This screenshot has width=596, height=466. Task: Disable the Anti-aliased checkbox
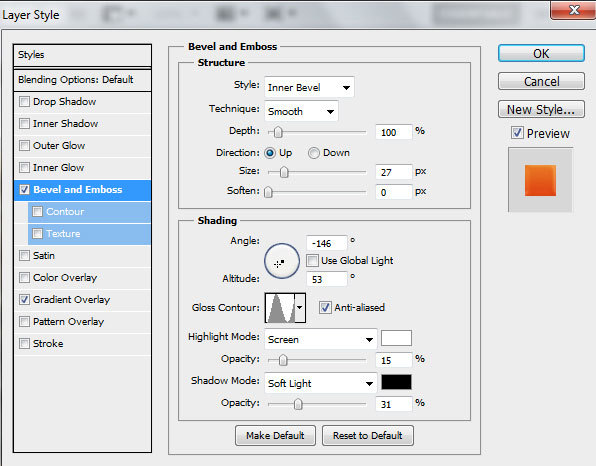325,307
